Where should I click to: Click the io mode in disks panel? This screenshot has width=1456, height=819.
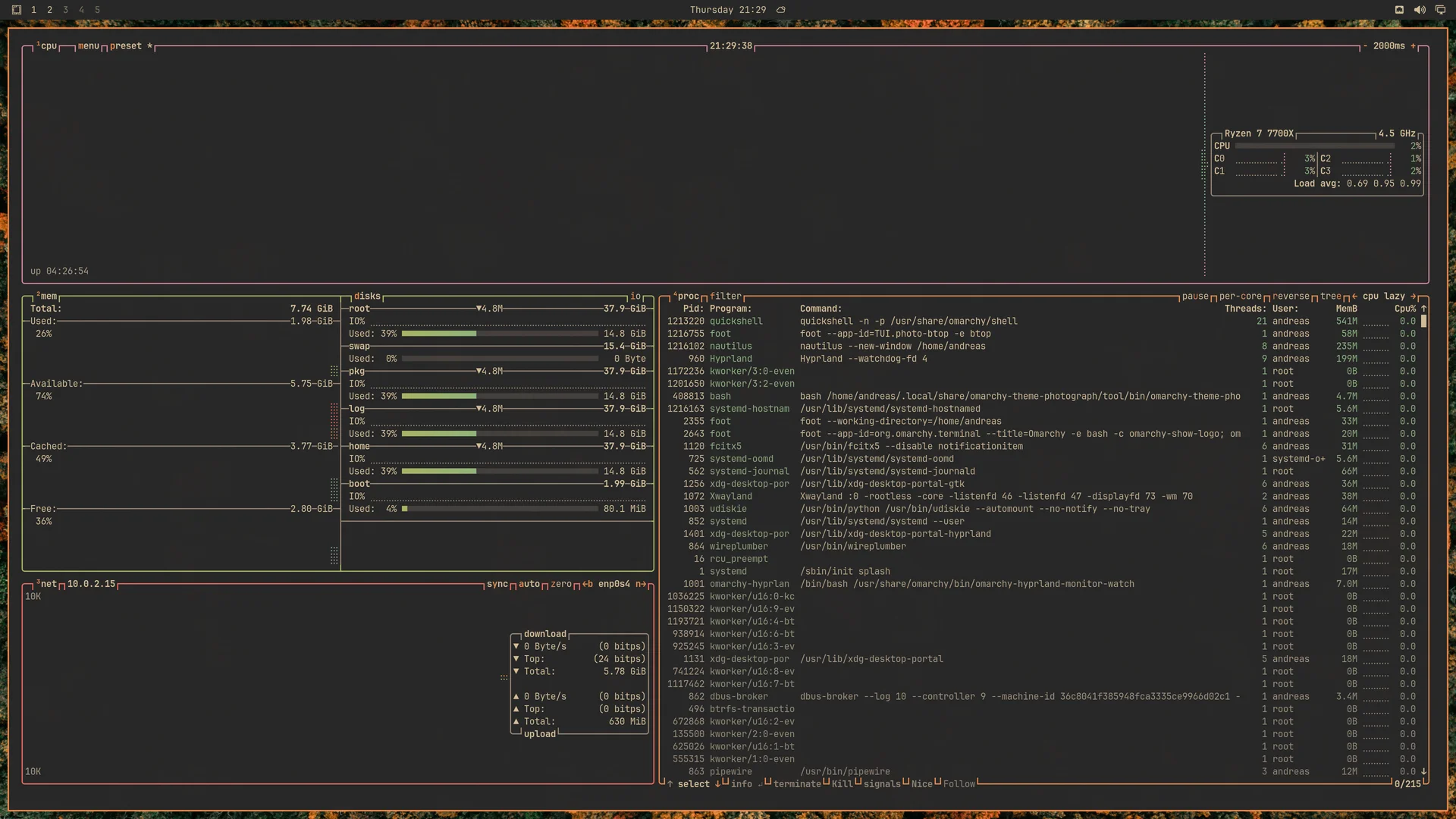coord(635,297)
